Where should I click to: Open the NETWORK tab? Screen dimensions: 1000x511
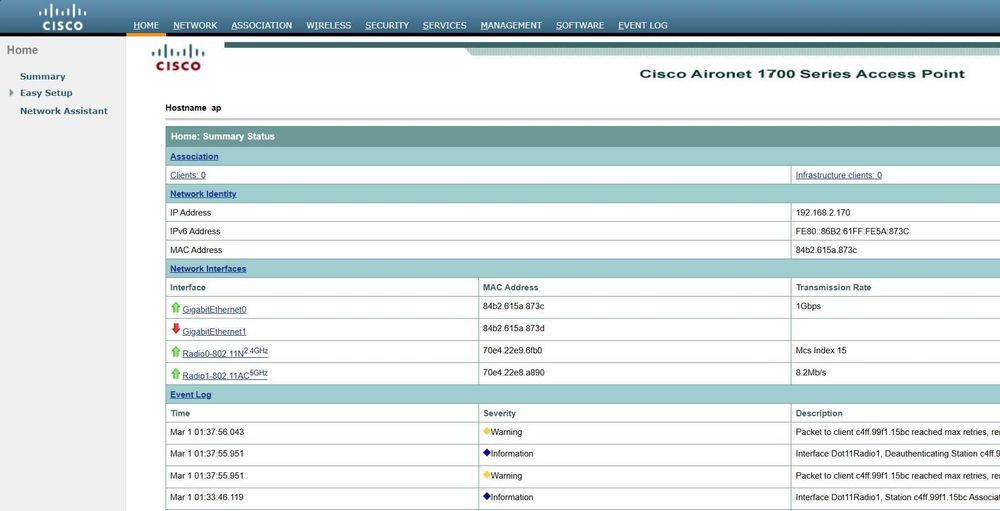(x=195, y=26)
